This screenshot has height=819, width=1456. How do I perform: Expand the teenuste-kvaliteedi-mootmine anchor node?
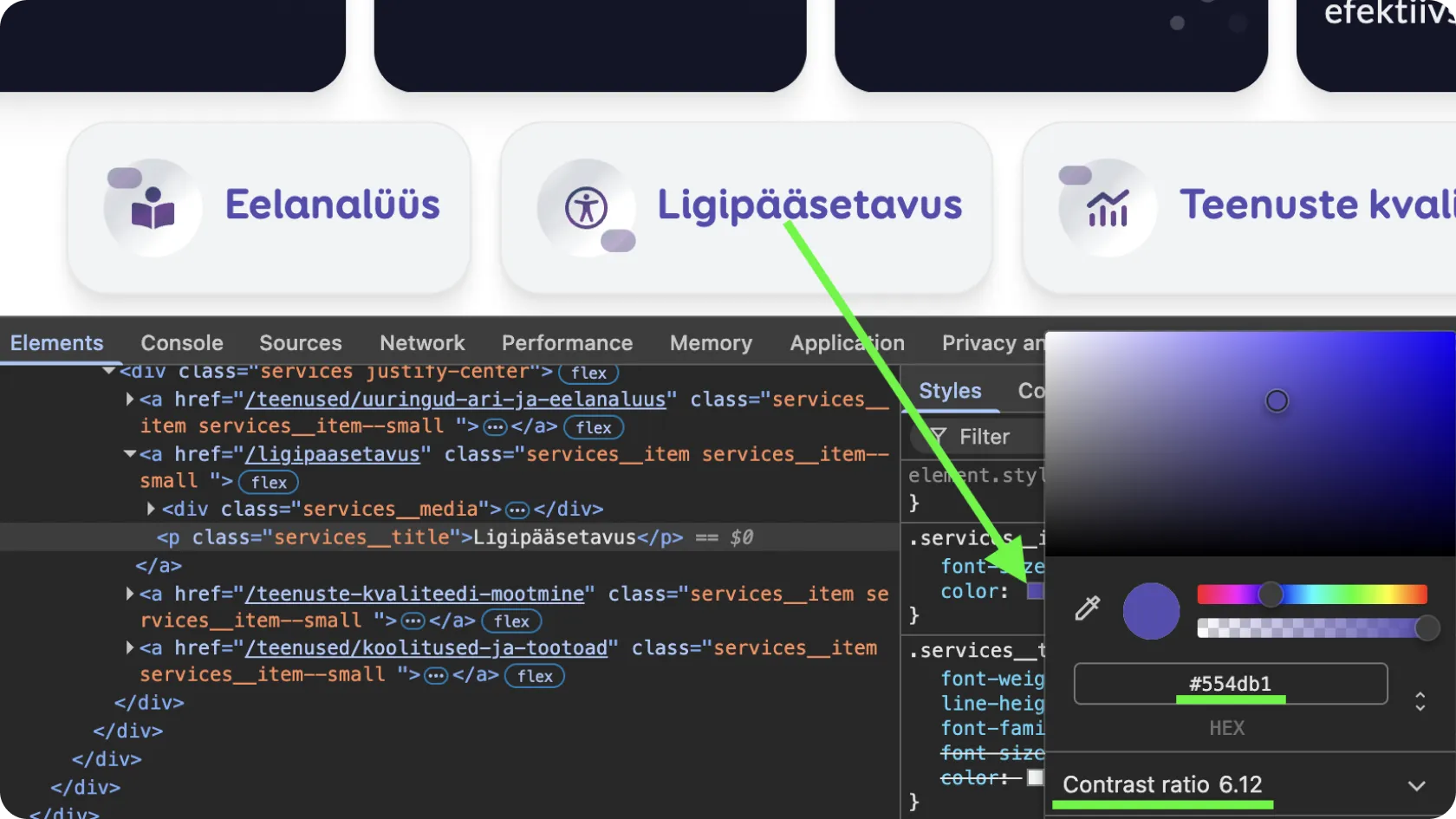(x=129, y=594)
